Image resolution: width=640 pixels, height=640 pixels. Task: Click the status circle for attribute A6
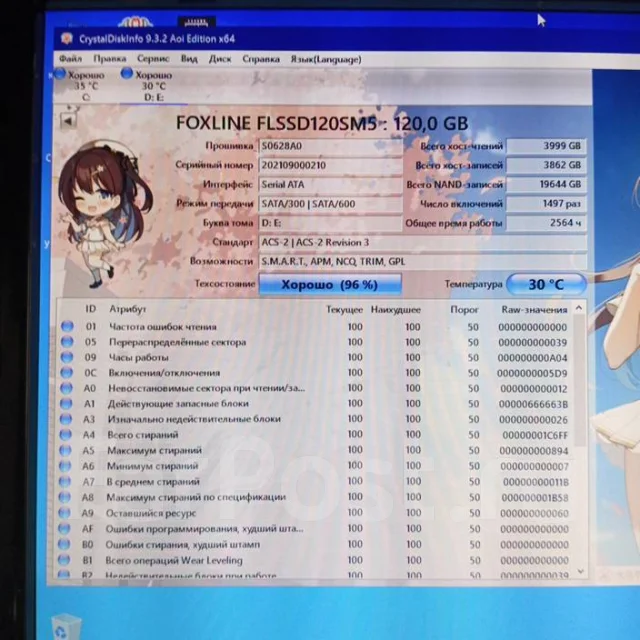[x=65, y=465]
